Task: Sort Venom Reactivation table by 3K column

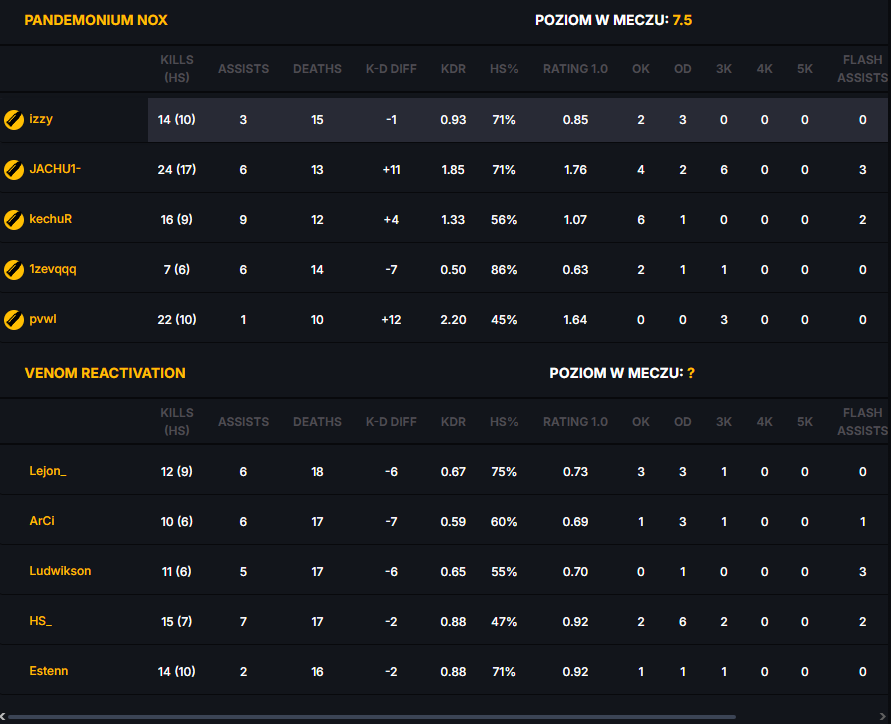Action: point(723,422)
